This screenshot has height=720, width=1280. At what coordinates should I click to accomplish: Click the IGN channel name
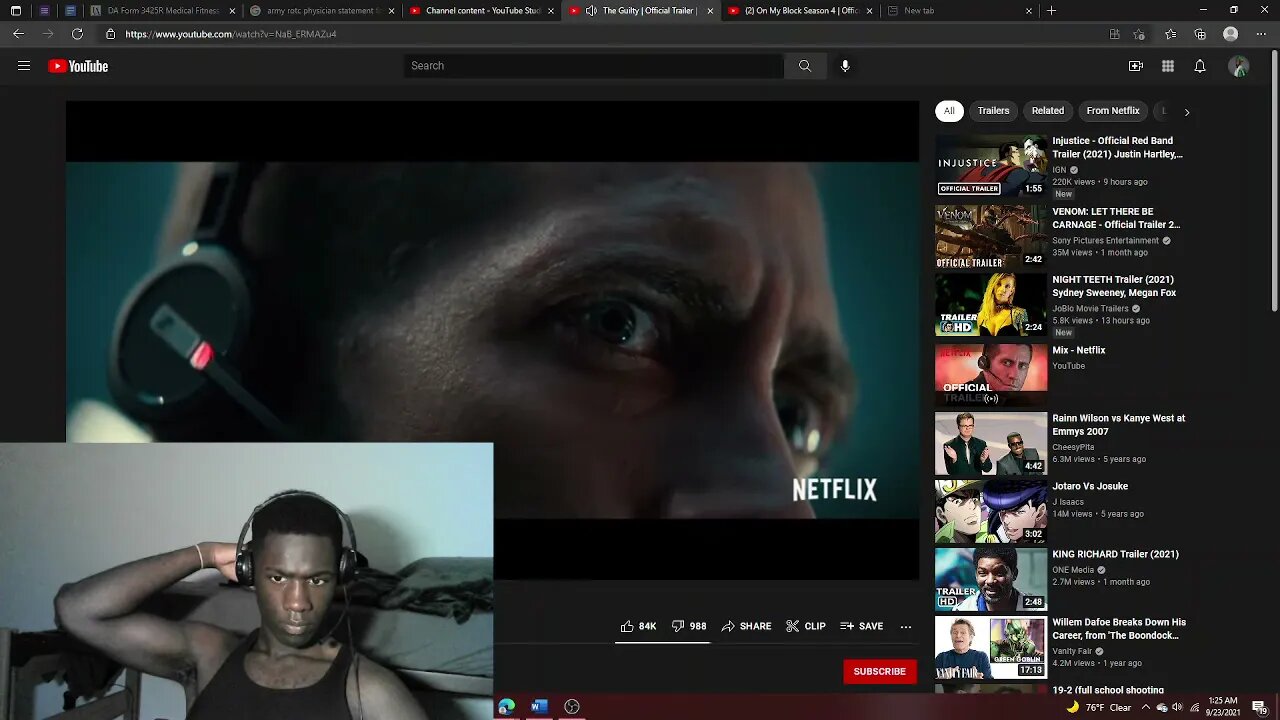(x=1059, y=170)
